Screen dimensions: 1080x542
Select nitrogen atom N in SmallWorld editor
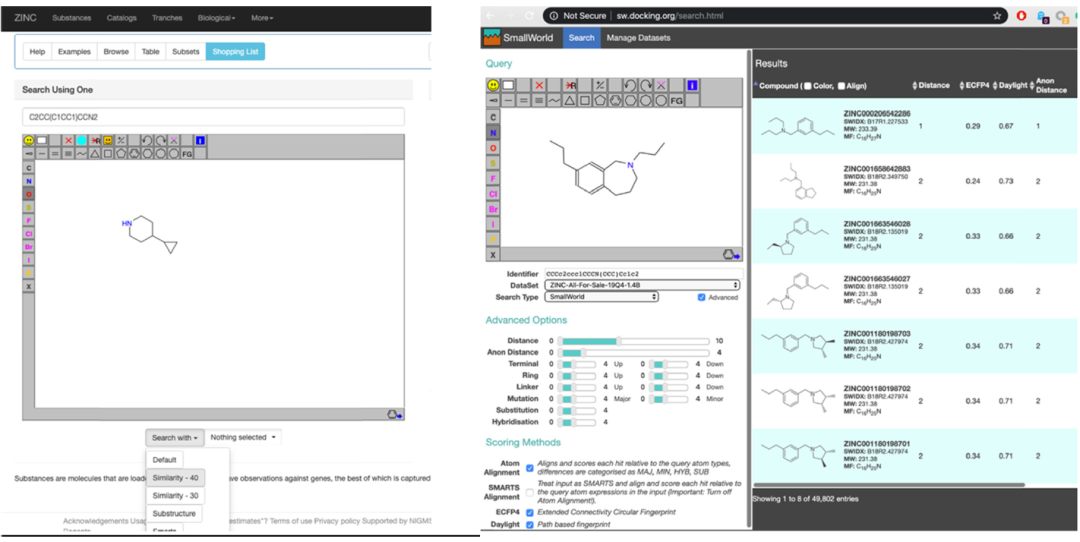493,132
